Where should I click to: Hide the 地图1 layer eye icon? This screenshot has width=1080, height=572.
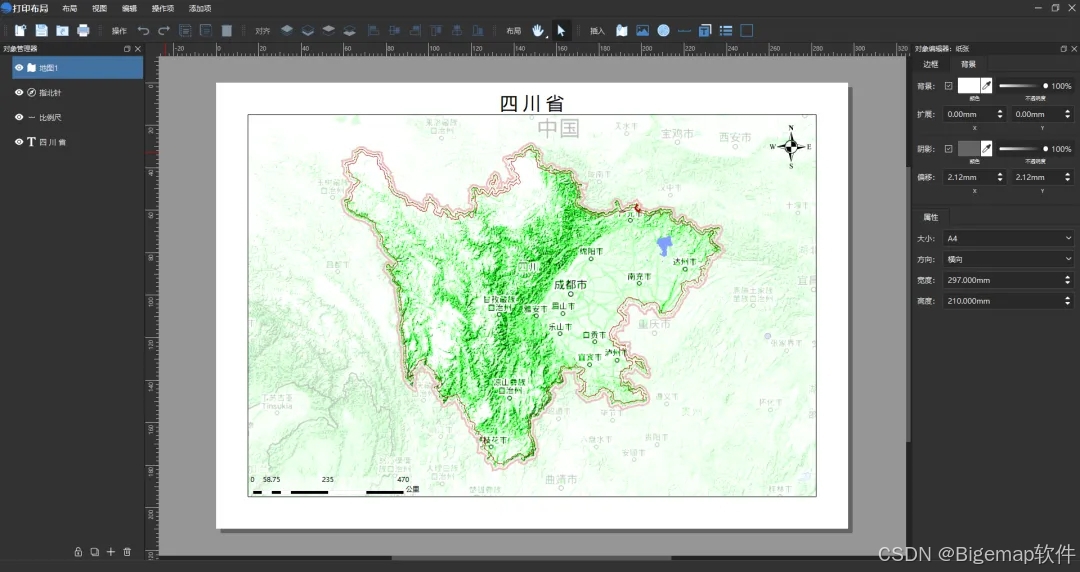[19, 68]
